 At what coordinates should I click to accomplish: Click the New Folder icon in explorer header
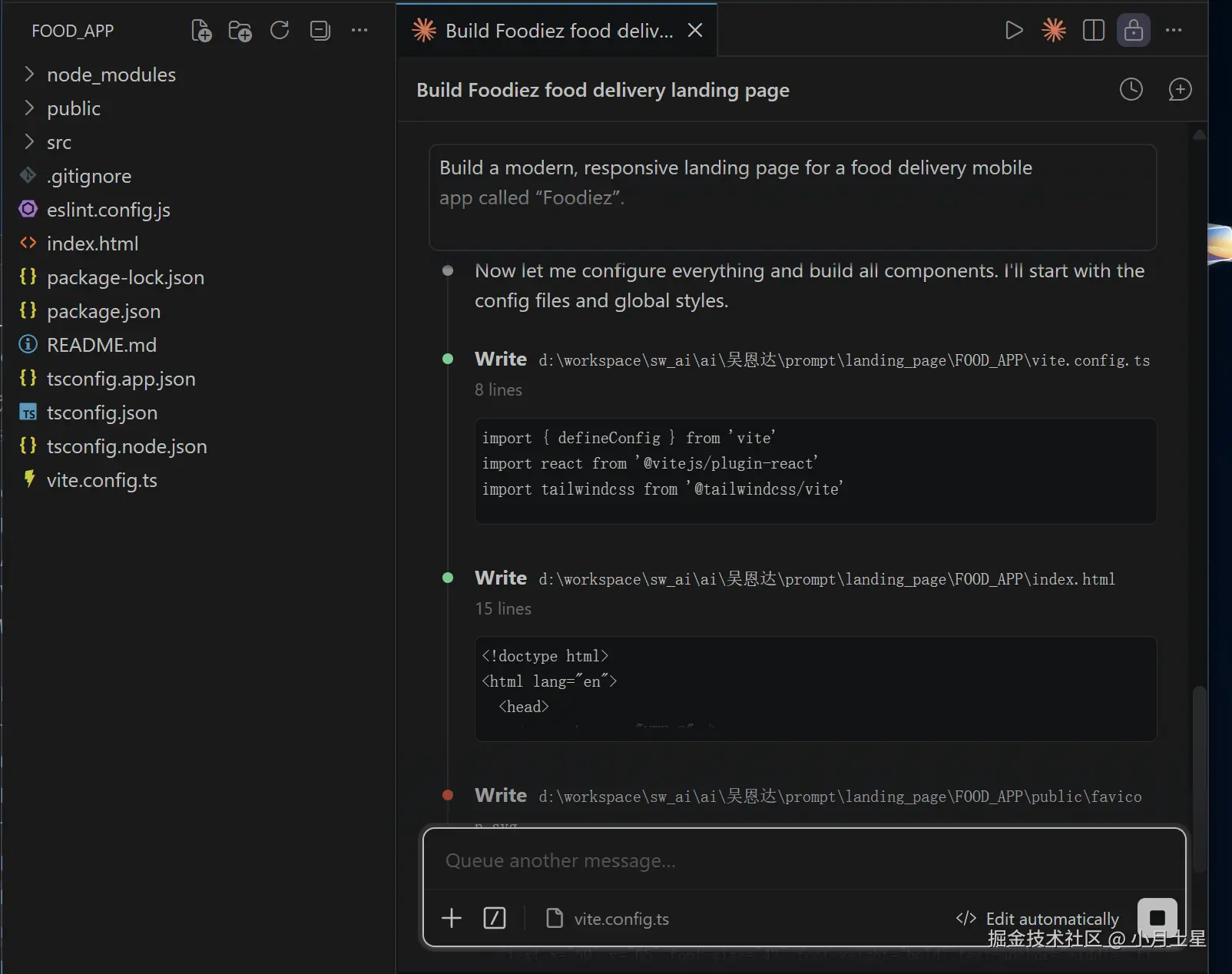click(240, 31)
